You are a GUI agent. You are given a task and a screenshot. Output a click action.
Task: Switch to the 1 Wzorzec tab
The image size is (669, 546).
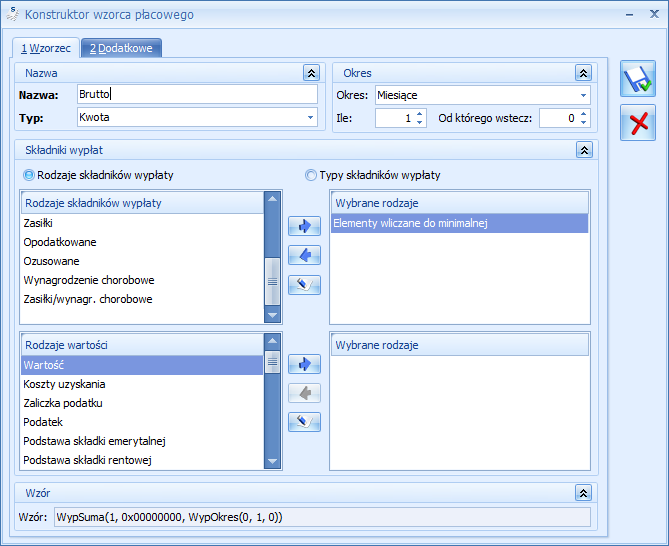pyautogui.click(x=46, y=48)
